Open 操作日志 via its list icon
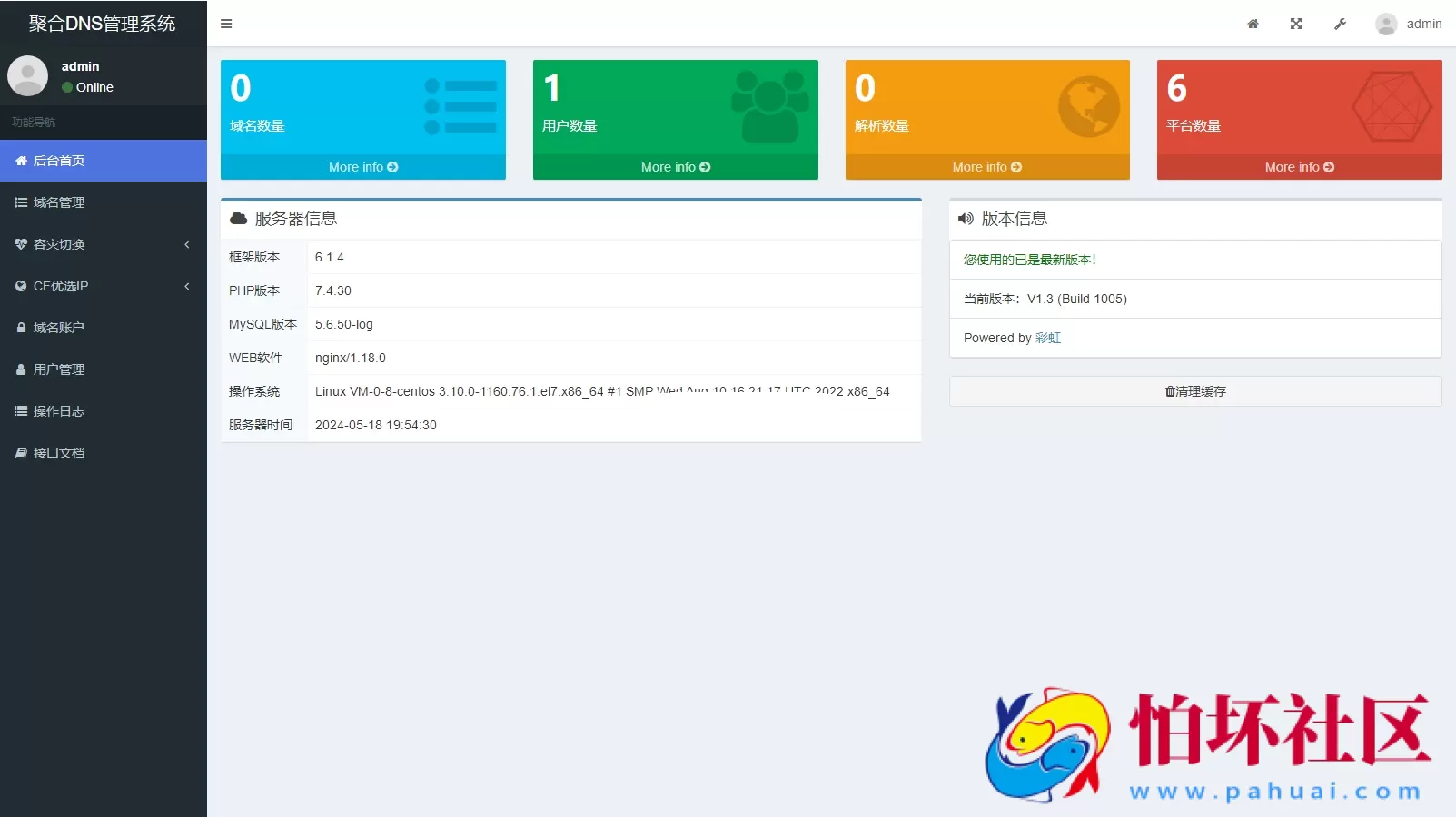Screen dimensions: 1456x817 tap(21, 411)
